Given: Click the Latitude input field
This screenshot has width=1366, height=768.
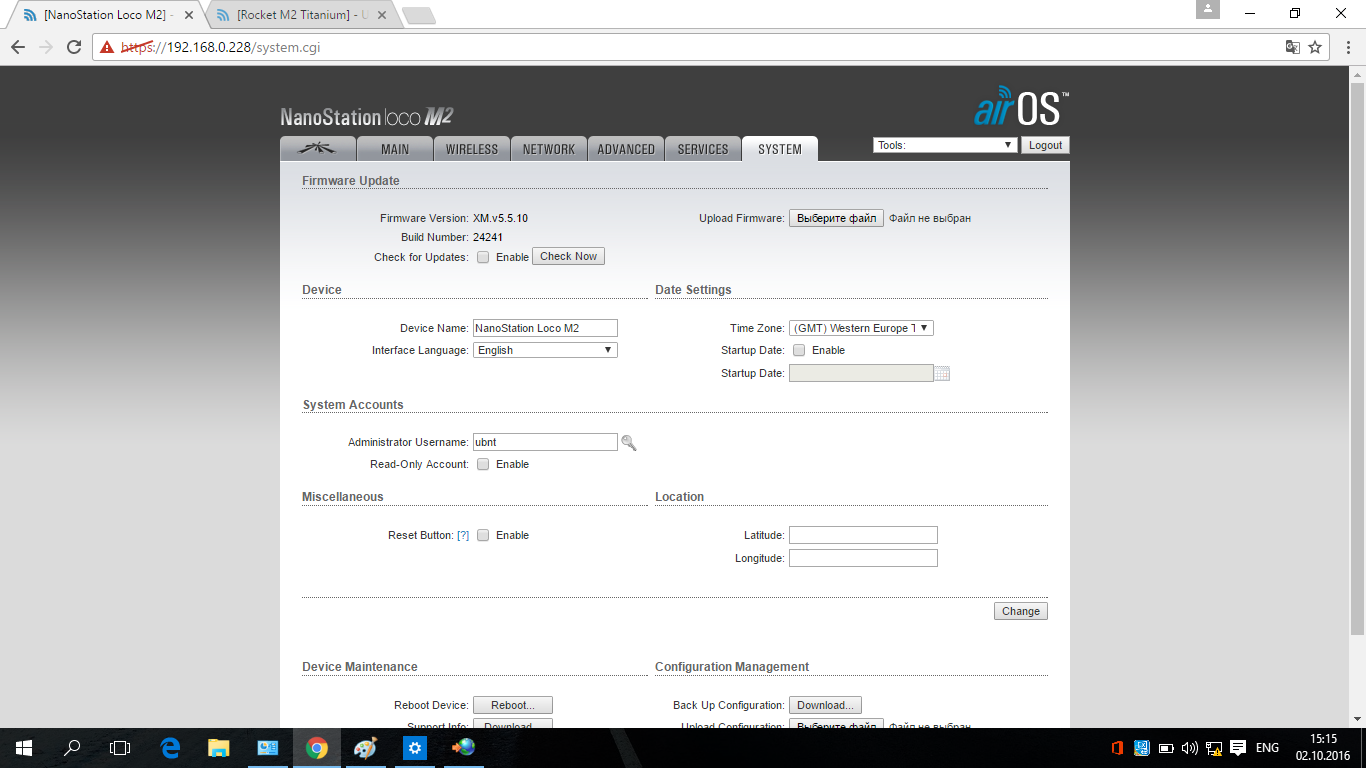Looking at the screenshot, I should coord(863,535).
